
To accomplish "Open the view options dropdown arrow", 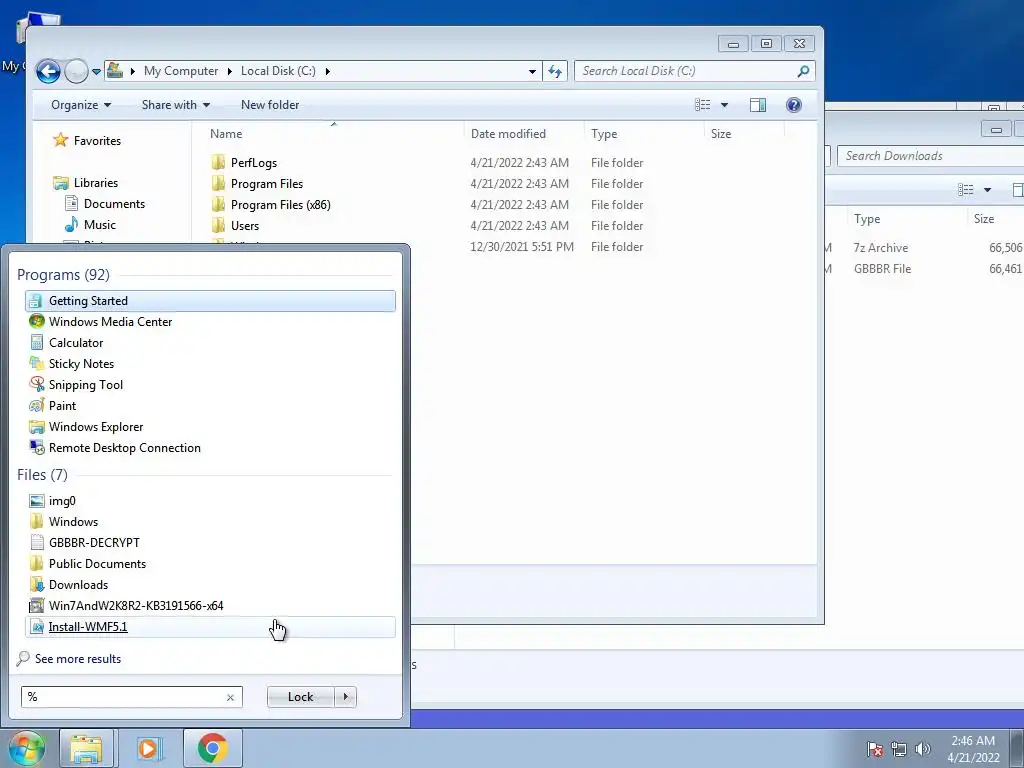I will tap(724, 105).
